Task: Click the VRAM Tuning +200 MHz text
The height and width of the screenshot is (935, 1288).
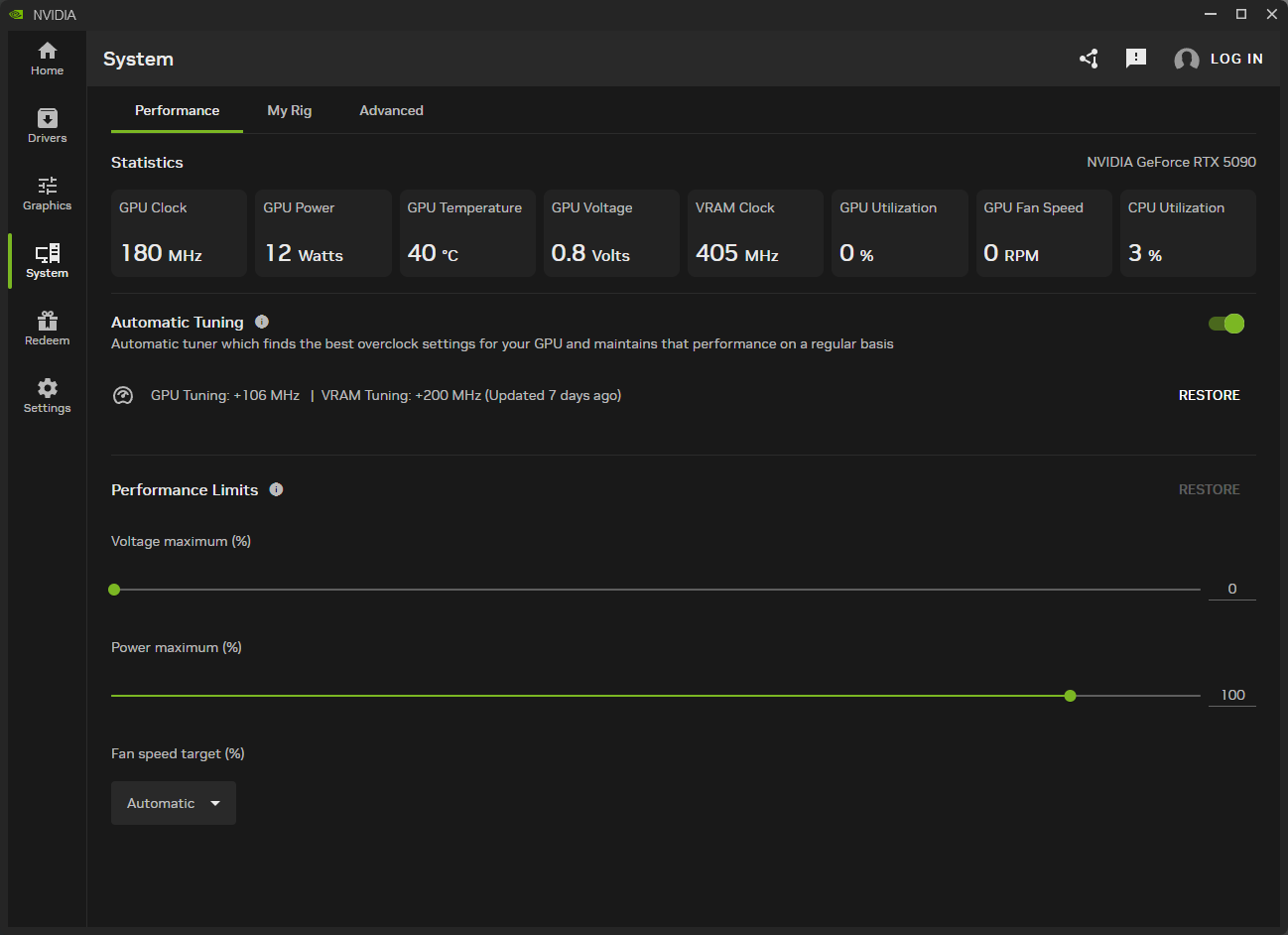Action: [401, 395]
